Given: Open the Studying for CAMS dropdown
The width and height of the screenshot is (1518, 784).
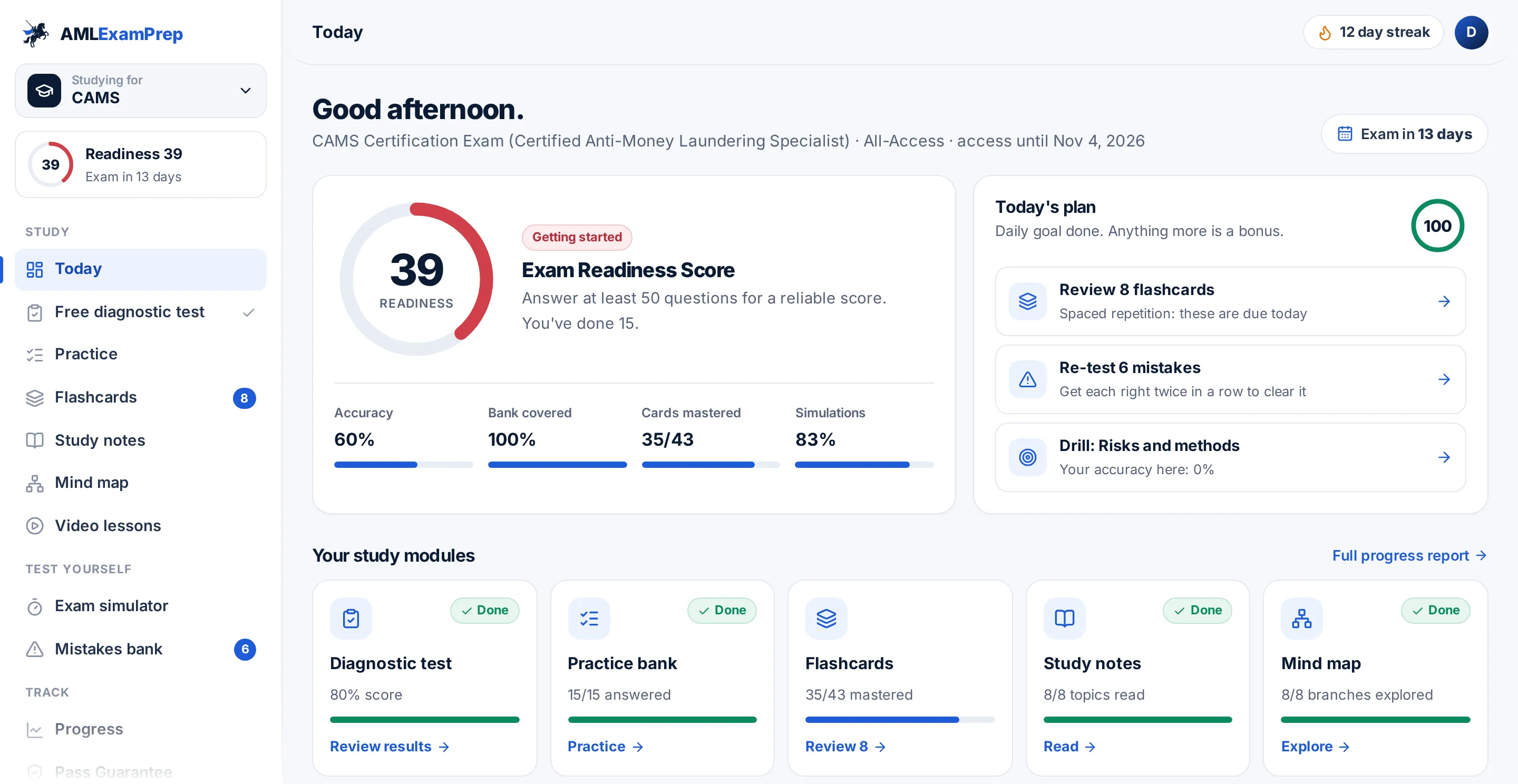Looking at the screenshot, I should click(x=140, y=90).
